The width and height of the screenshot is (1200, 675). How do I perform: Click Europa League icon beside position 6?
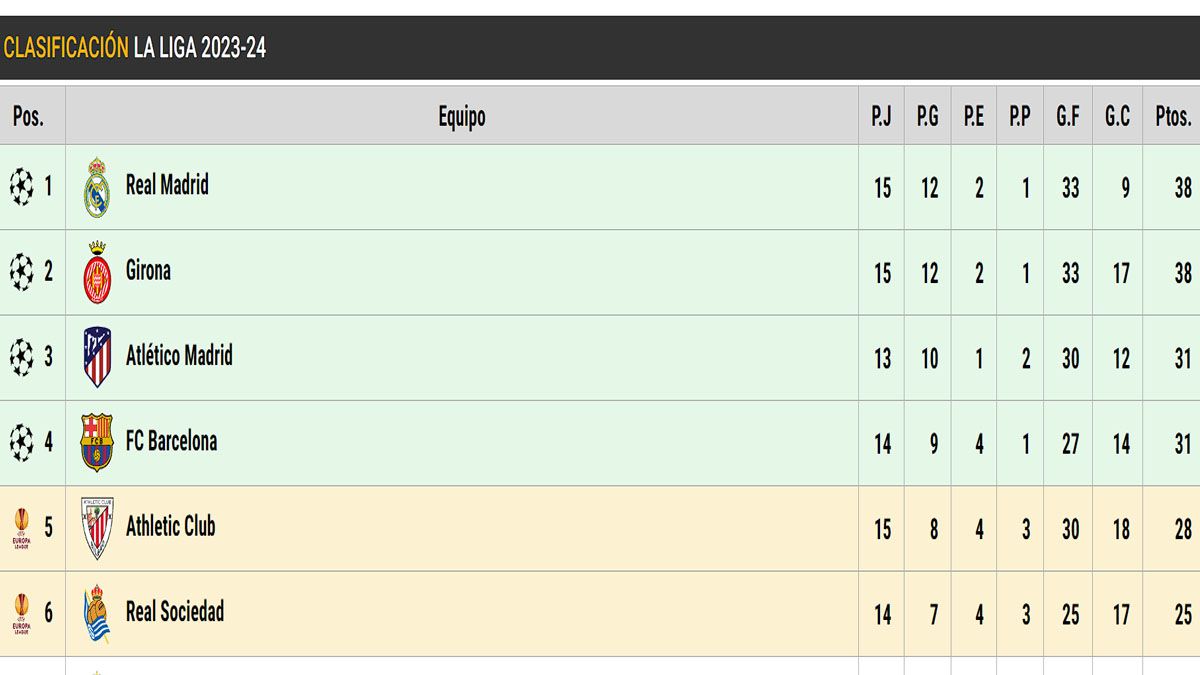tap(21, 613)
